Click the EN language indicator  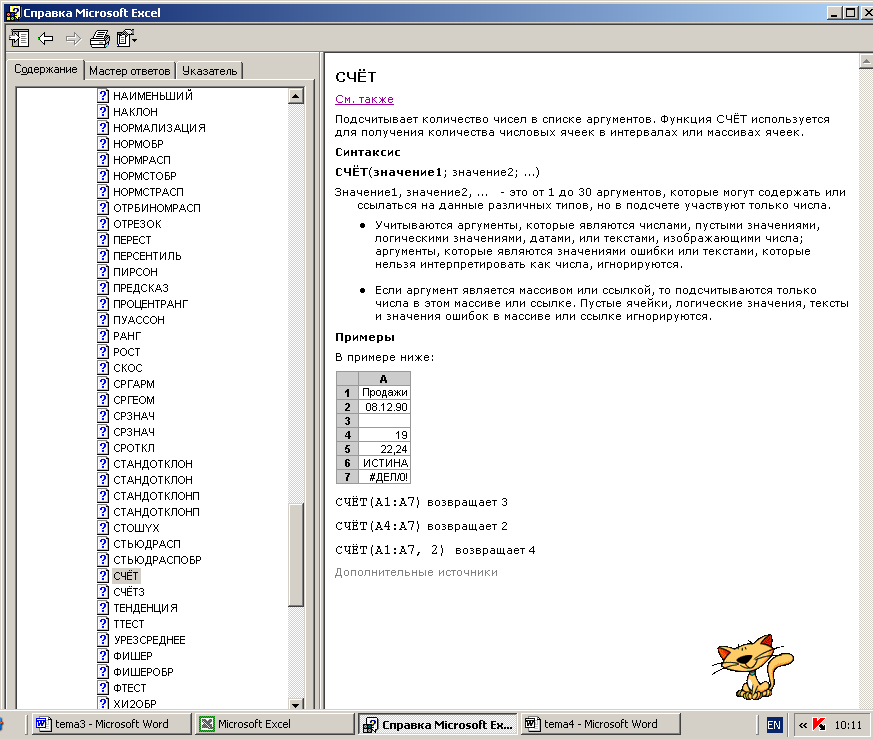pyautogui.click(x=774, y=725)
